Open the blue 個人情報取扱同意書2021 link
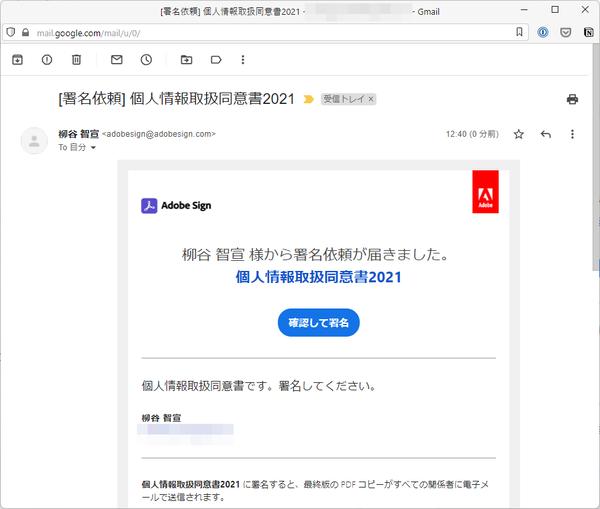 pyautogui.click(x=318, y=277)
